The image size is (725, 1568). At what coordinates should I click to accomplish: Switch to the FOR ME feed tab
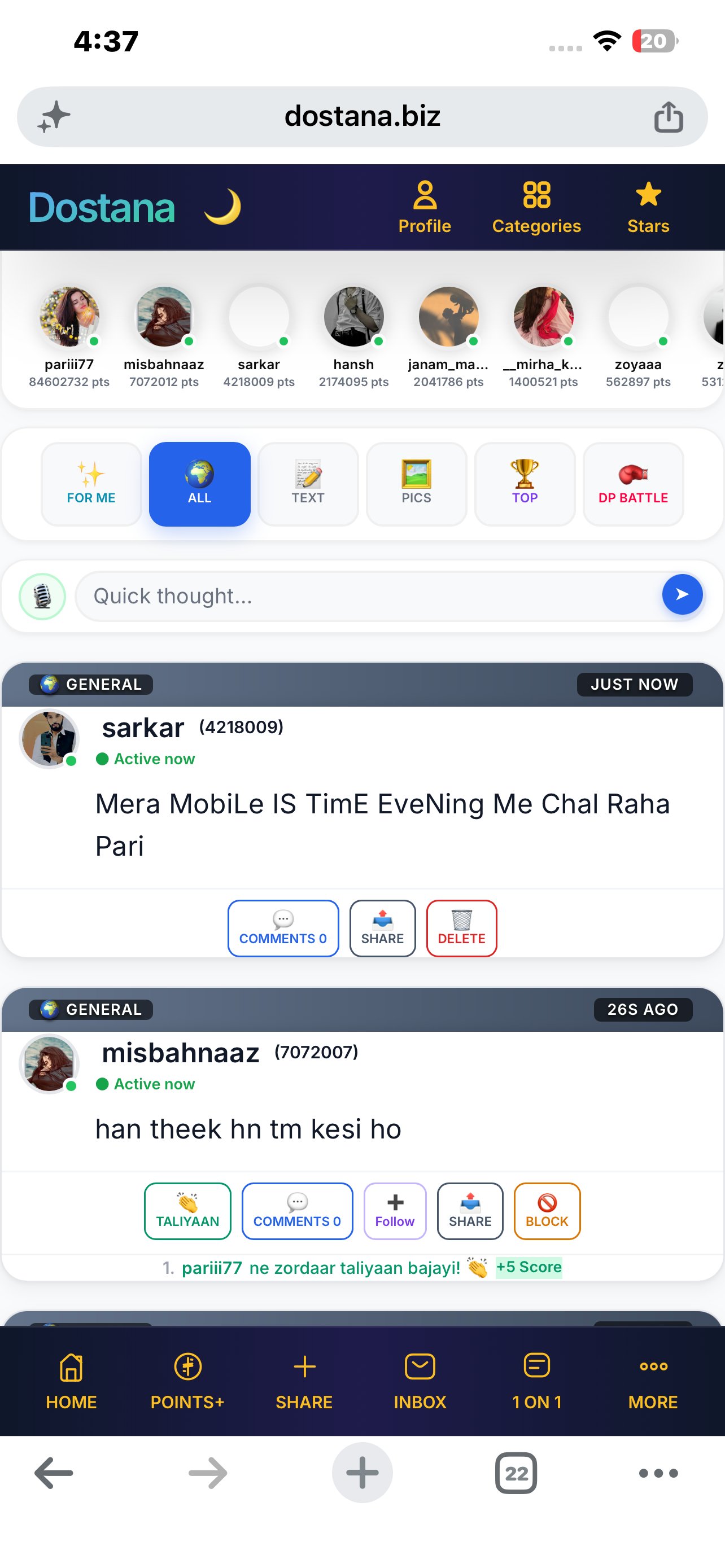(91, 484)
